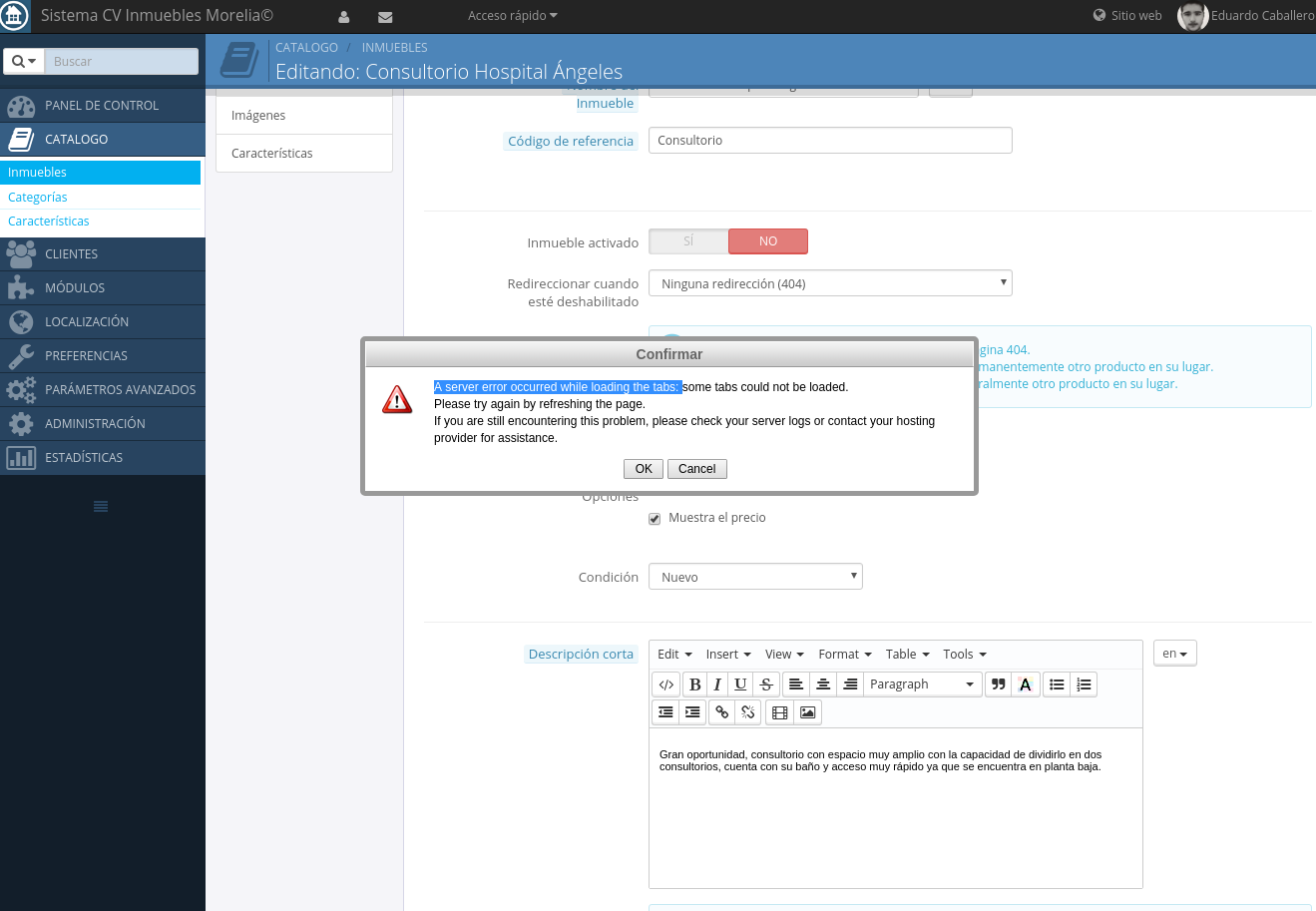Open Eduardo Caballero's profile avatar

1192,16
